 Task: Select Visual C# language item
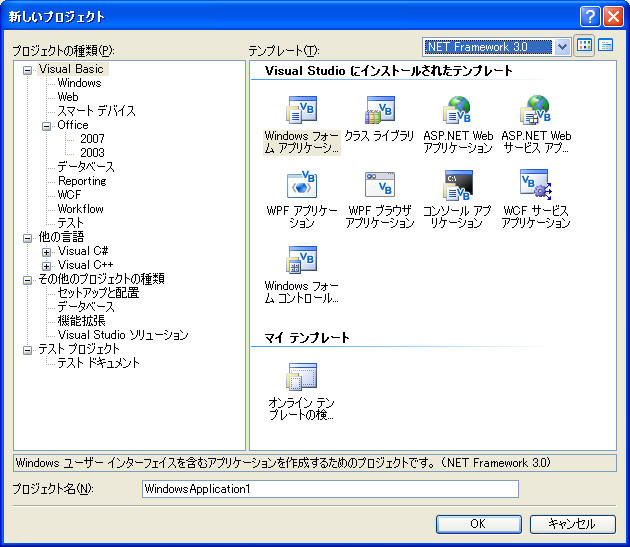click(83, 251)
